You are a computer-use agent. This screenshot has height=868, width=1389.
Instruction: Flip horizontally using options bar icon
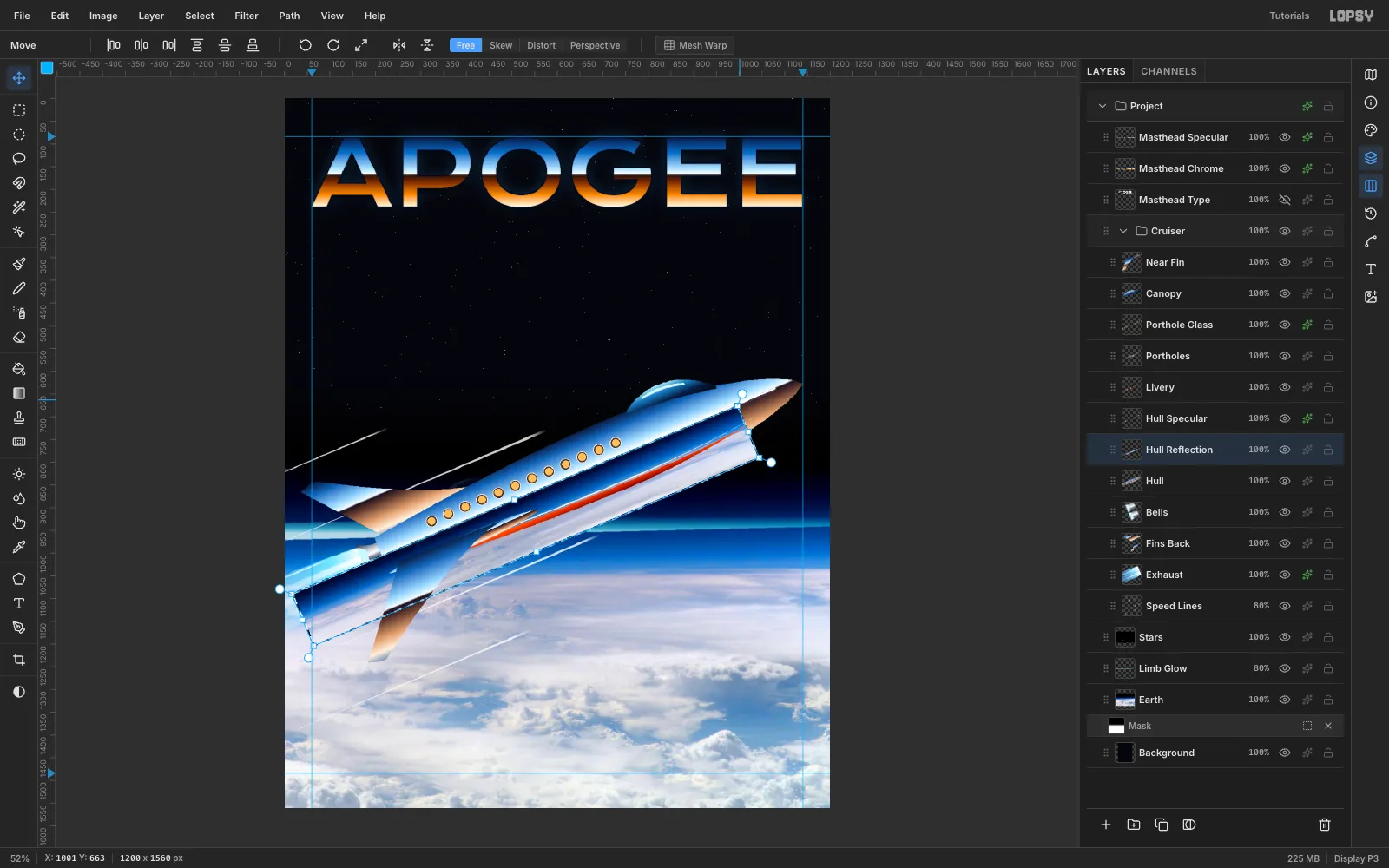(x=399, y=45)
